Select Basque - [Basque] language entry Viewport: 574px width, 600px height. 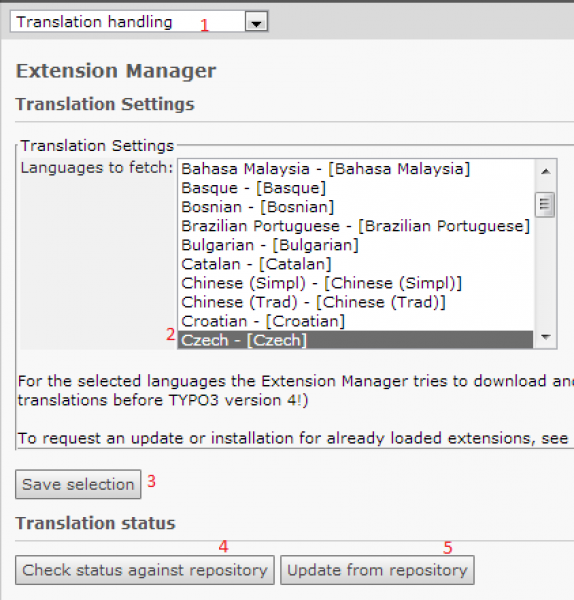click(355, 188)
